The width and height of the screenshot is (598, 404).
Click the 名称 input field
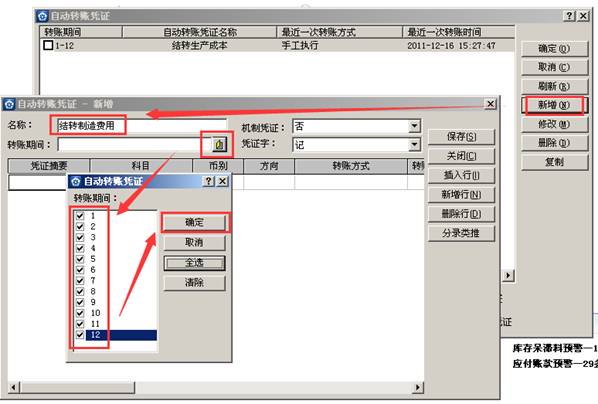142,126
